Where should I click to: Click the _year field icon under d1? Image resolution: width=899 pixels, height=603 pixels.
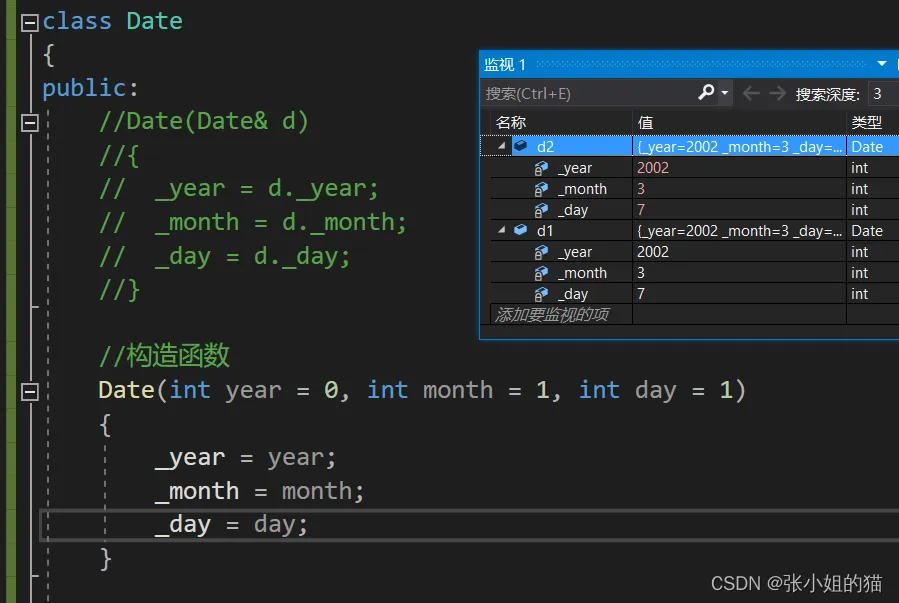(x=541, y=252)
